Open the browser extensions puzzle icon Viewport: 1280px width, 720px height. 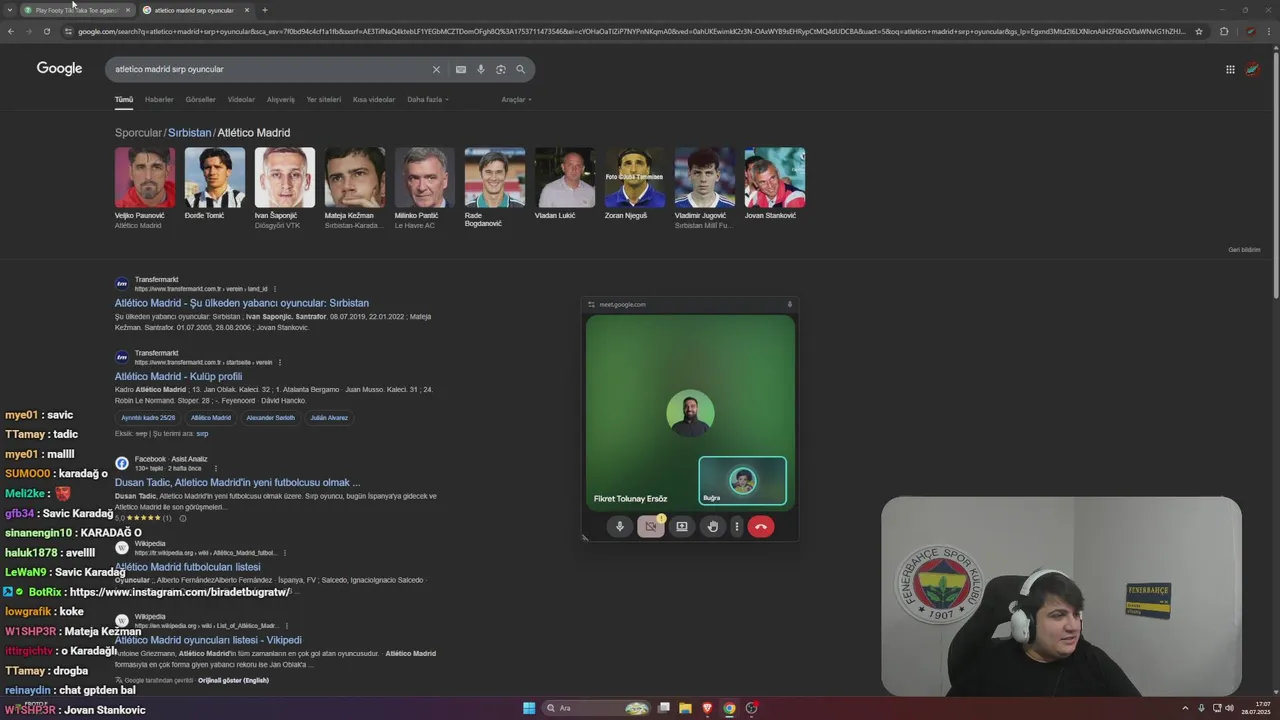pyautogui.click(x=1224, y=31)
